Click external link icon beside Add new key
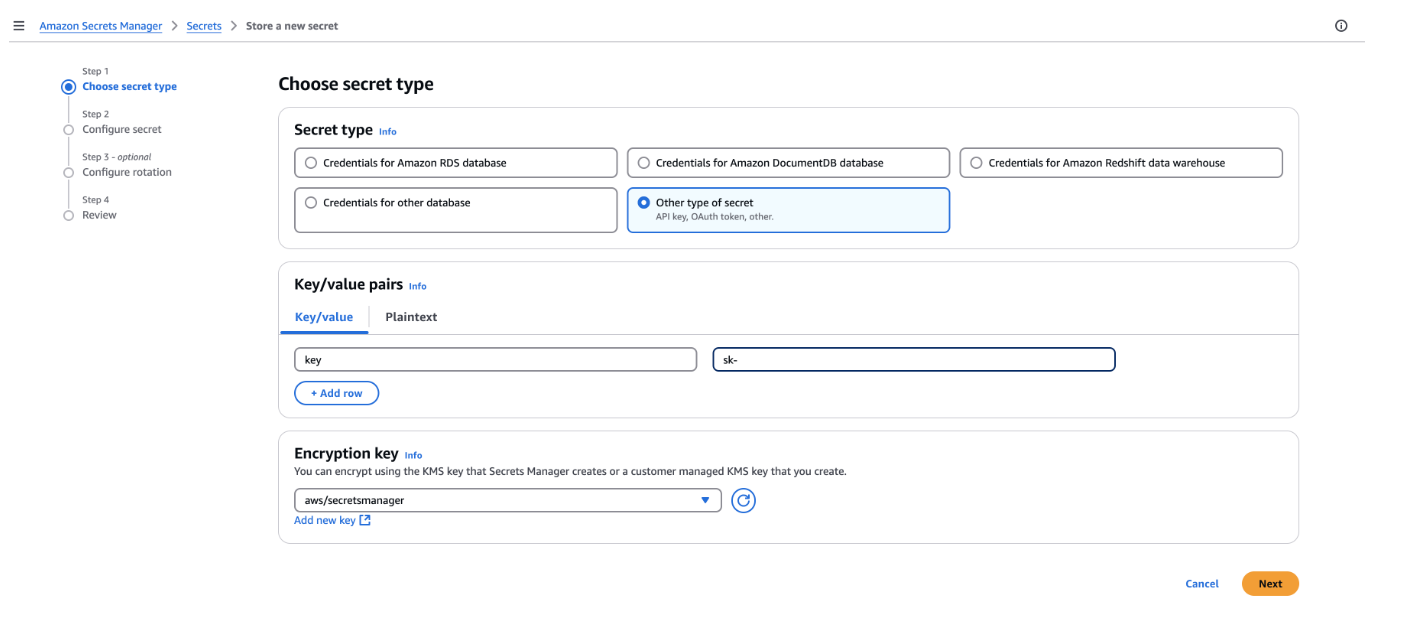1405x635 pixels. [x=365, y=520]
